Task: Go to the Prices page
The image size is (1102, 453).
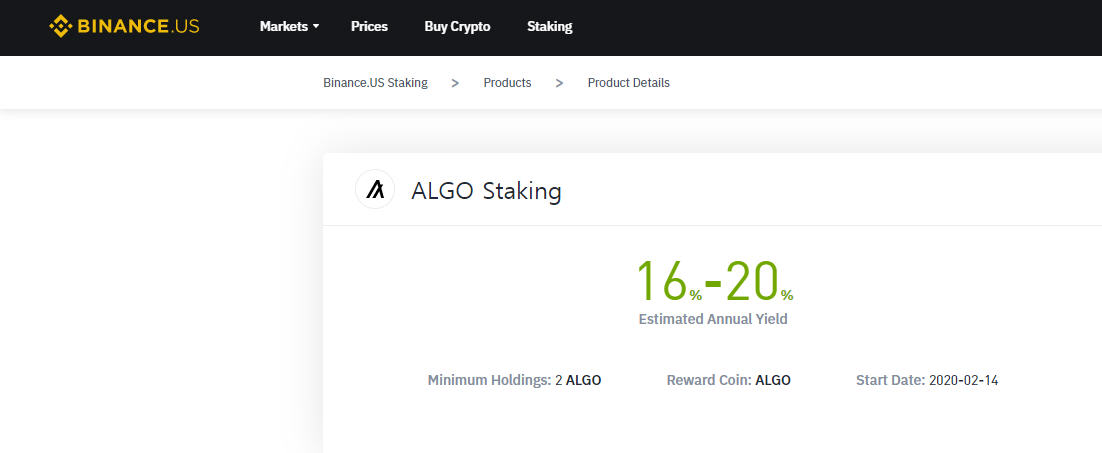Action: click(x=369, y=27)
